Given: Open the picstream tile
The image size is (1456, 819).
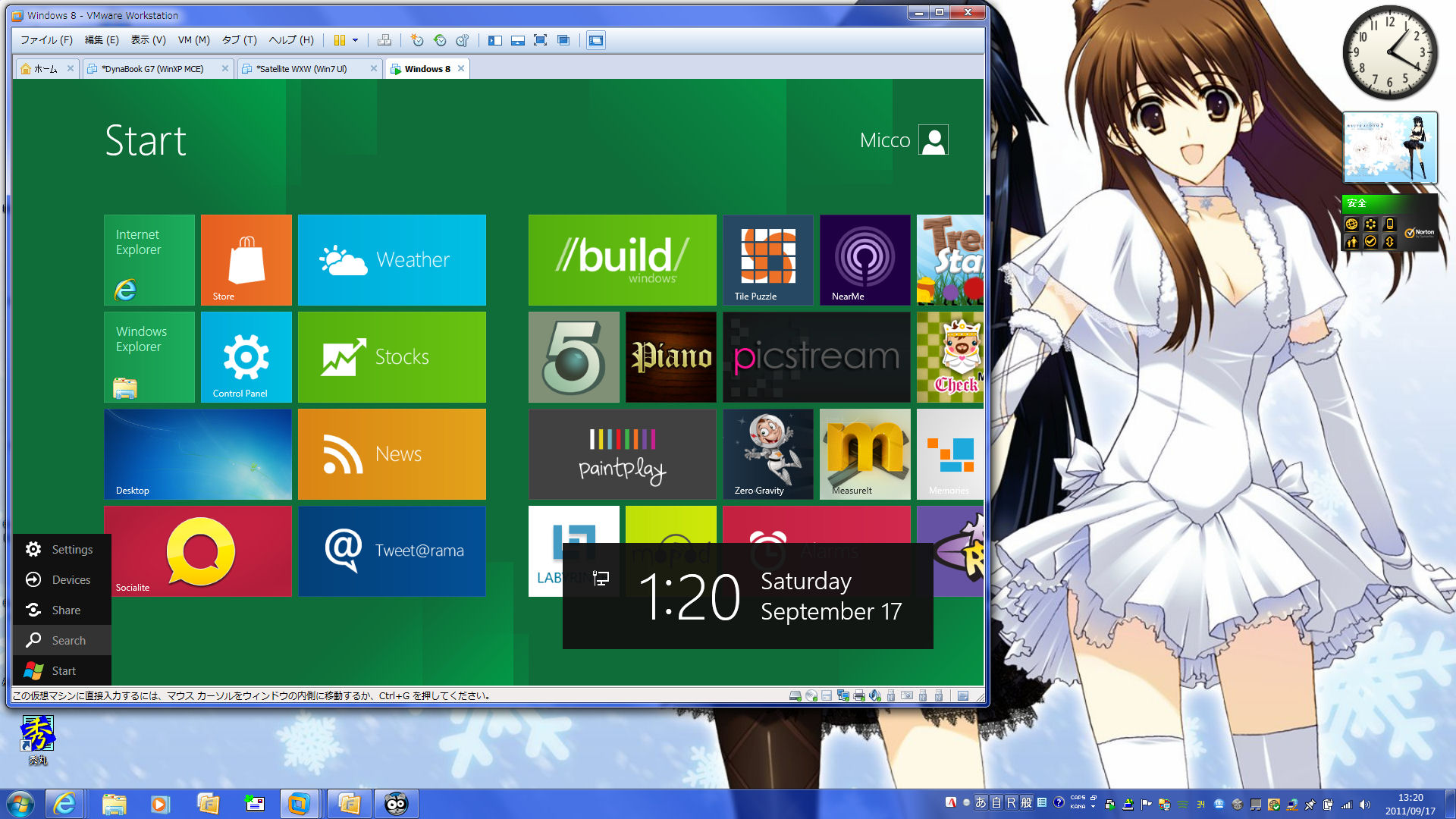Looking at the screenshot, I should click(x=817, y=357).
